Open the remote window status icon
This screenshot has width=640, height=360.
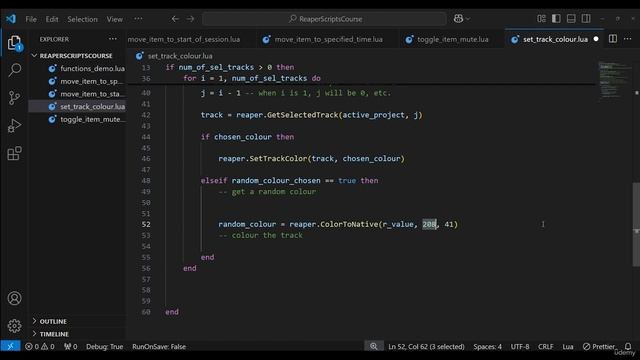[10, 347]
